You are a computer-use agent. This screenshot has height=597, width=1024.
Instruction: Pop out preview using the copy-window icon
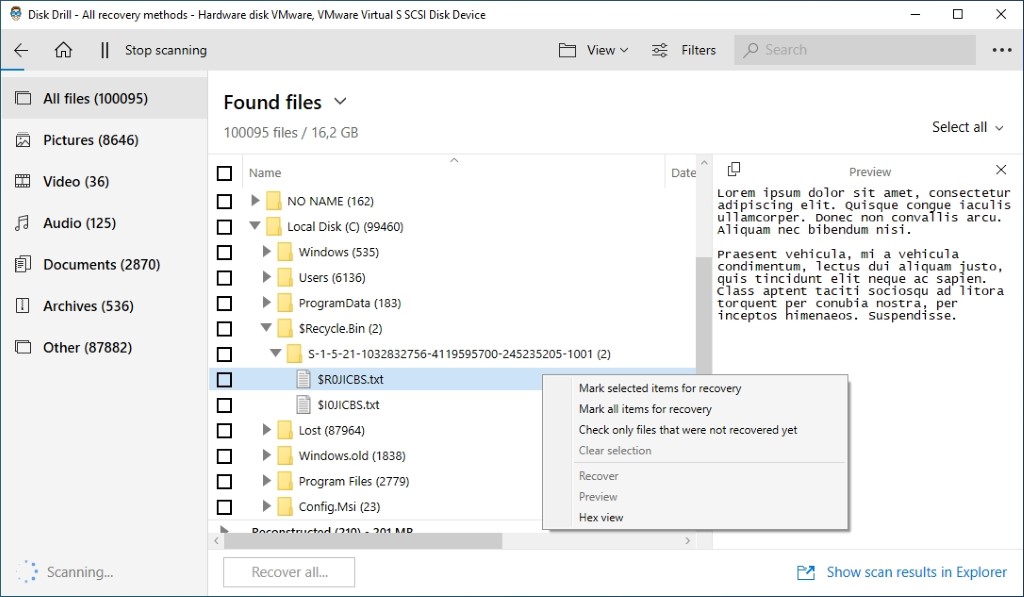click(x=733, y=169)
